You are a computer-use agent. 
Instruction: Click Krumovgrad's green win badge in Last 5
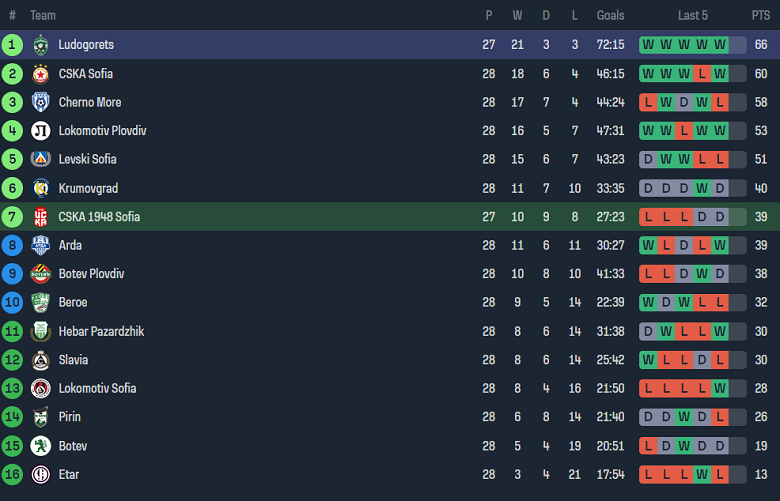click(x=702, y=188)
